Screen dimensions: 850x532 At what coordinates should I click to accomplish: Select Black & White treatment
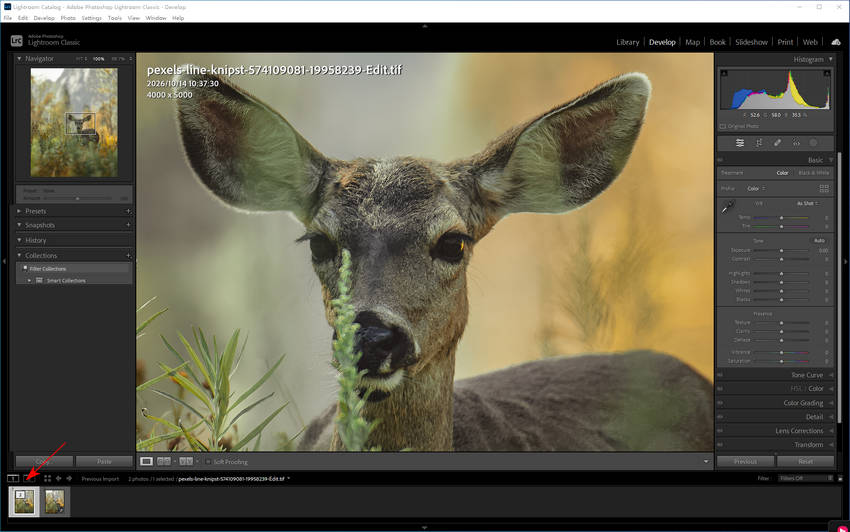[x=814, y=172]
